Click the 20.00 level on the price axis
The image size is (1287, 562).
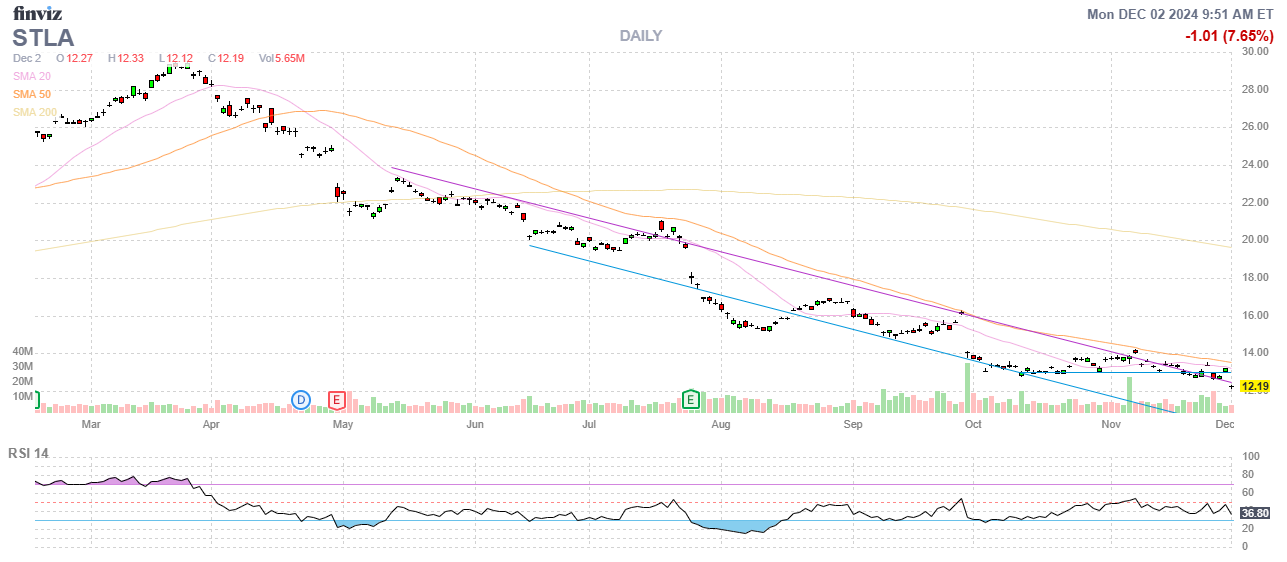pos(1254,240)
